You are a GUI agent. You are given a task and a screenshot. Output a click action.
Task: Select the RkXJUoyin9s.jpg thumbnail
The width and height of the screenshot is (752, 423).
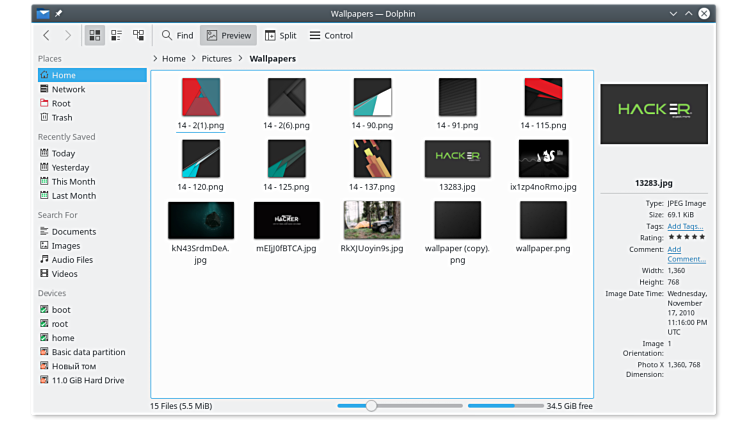click(371, 220)
